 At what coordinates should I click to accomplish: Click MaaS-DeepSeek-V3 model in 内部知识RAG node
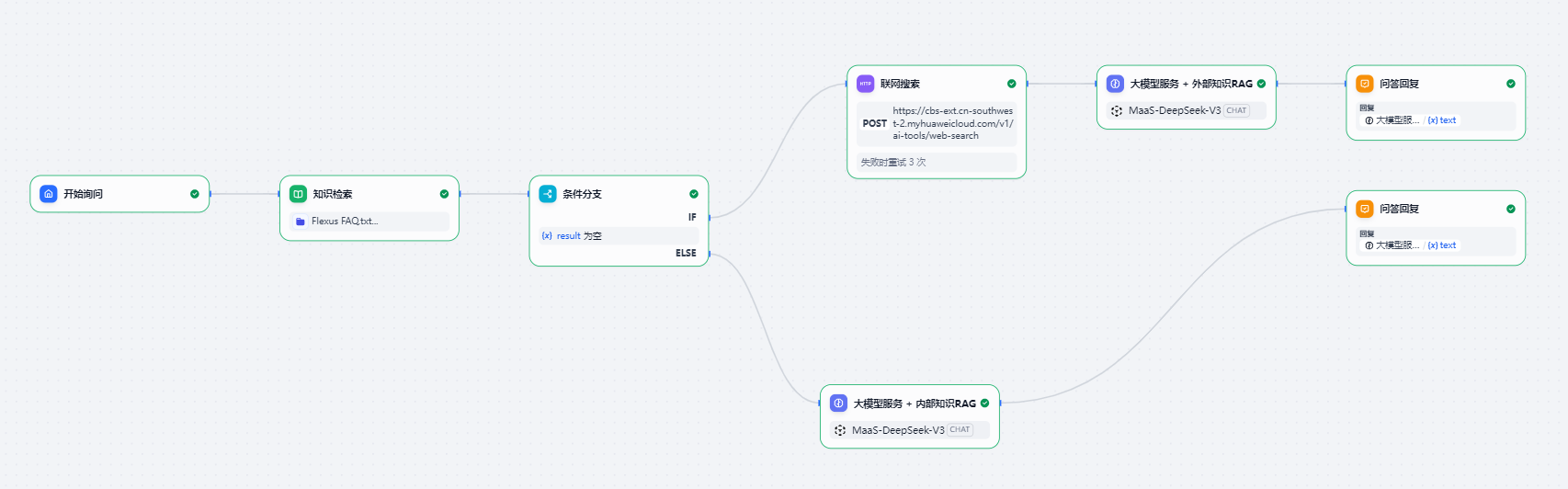click(898, 430)
